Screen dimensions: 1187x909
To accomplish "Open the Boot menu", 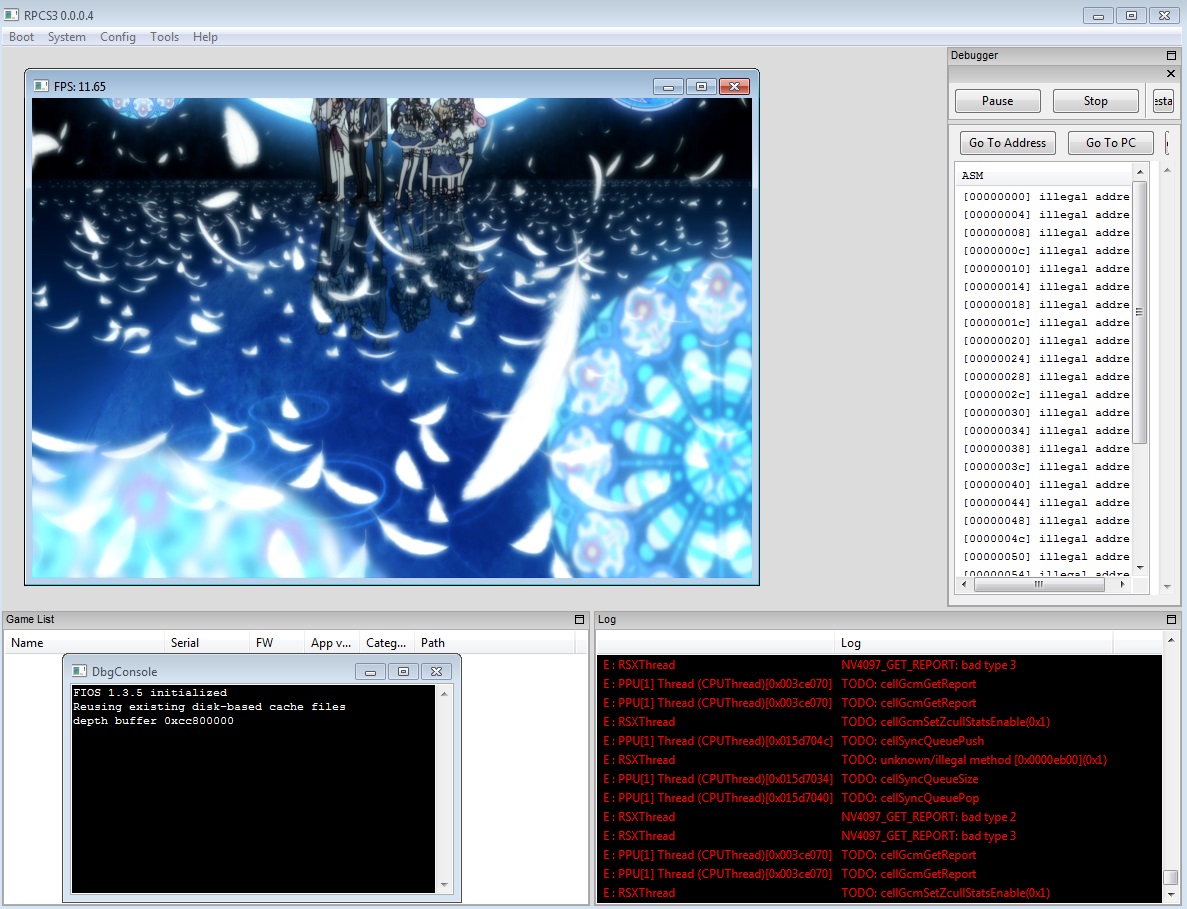I will pos(21,36).
